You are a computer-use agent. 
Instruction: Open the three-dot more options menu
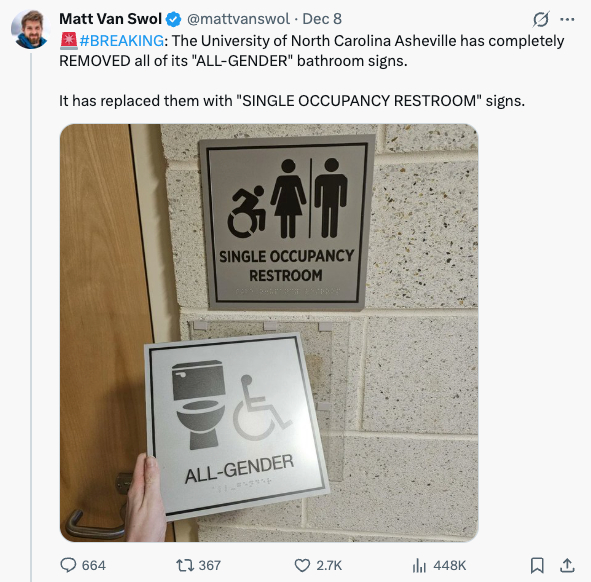[x=567, y=19]
